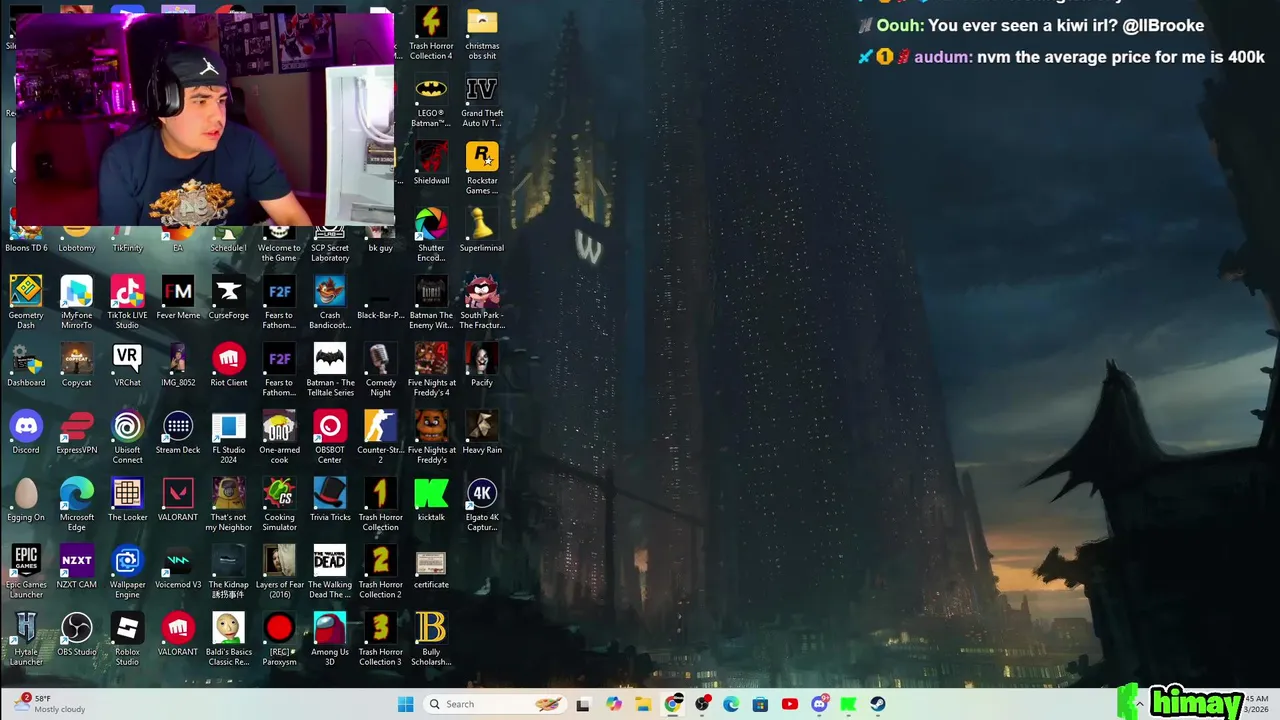This screenshot has width=1280, height=720.
Task: Open Ubisoft Connect shortcut
Action: point(127,436)
